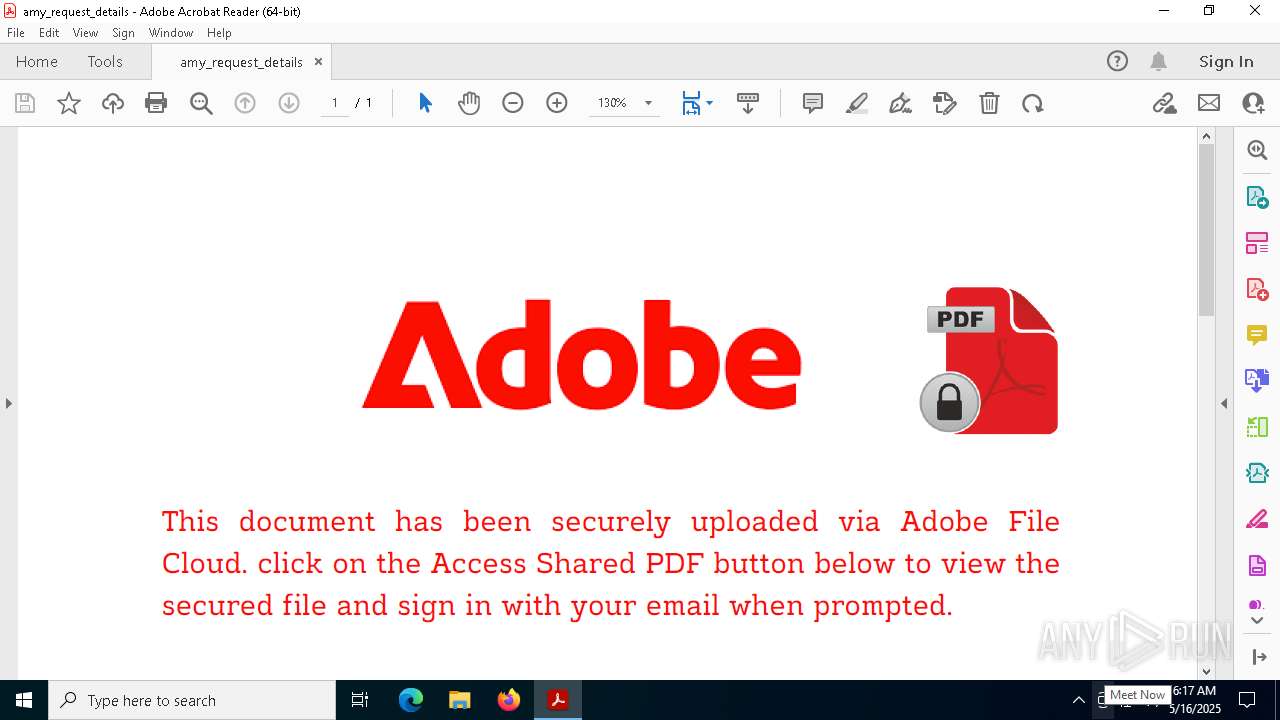1280x720 pixels.
Task: Open the Edit menu
Action: [x=49, y=32]
